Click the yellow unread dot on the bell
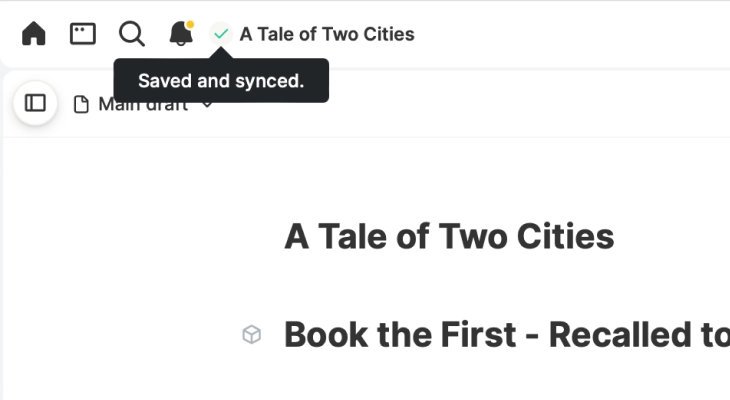Screen dimensions: 730x400 190,24
